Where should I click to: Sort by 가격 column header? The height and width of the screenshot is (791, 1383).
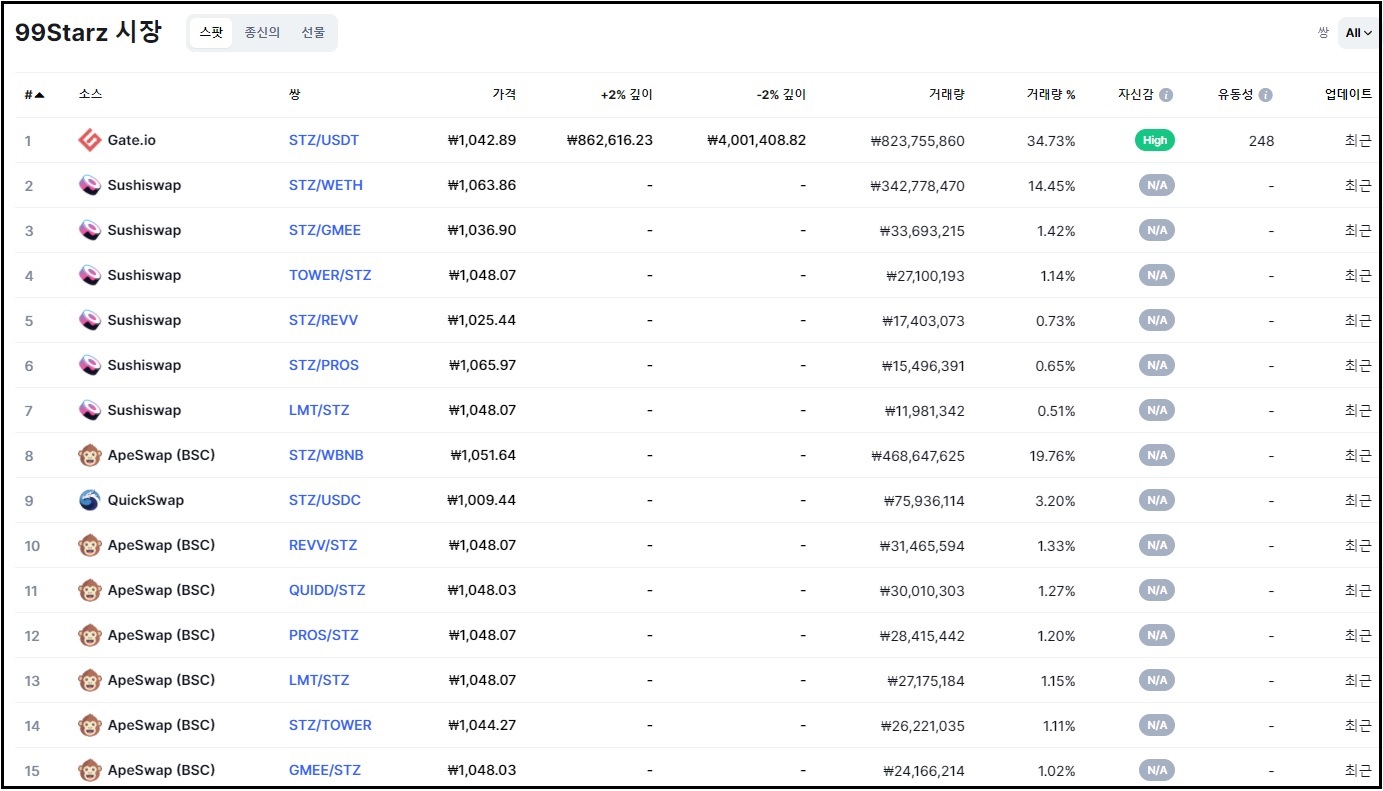click(504, 95)
